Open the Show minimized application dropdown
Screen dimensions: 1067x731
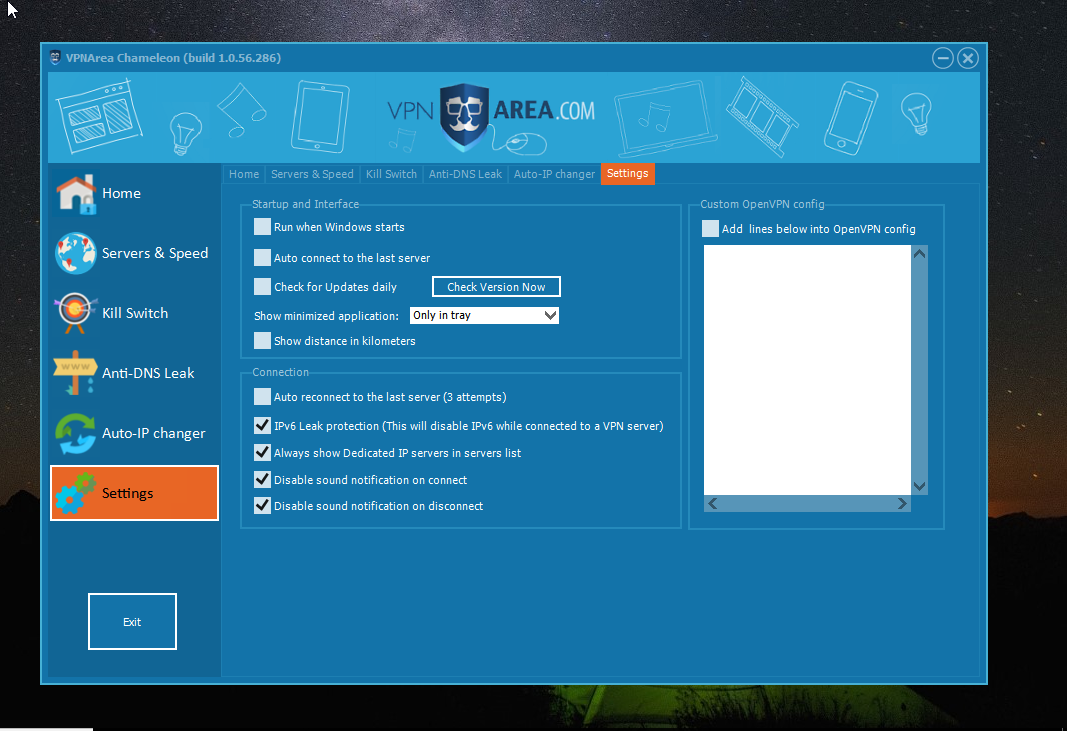tap(484, 315)
